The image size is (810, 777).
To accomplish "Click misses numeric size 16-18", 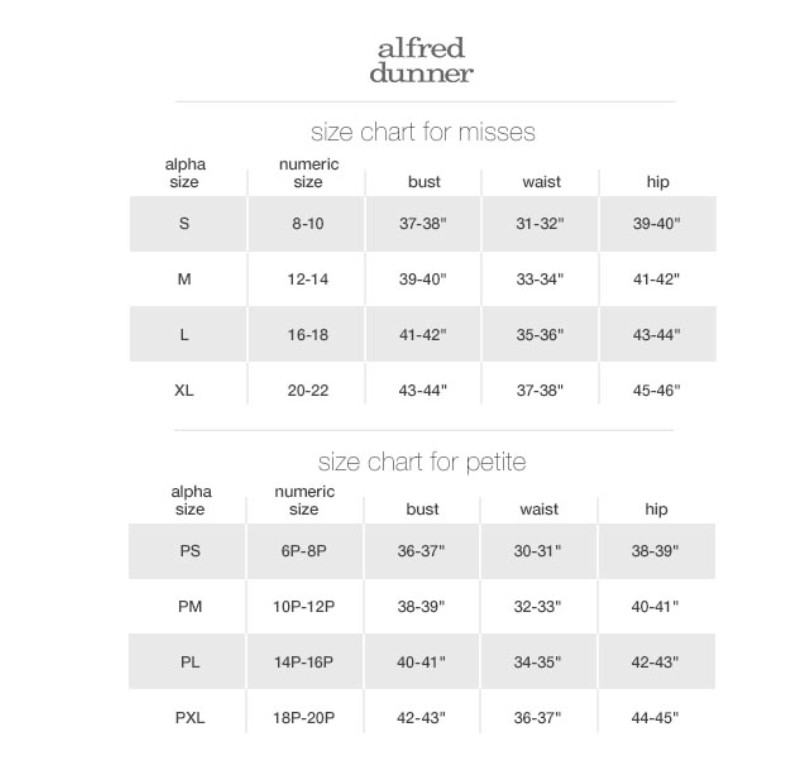I will click(x=308, y=335).
